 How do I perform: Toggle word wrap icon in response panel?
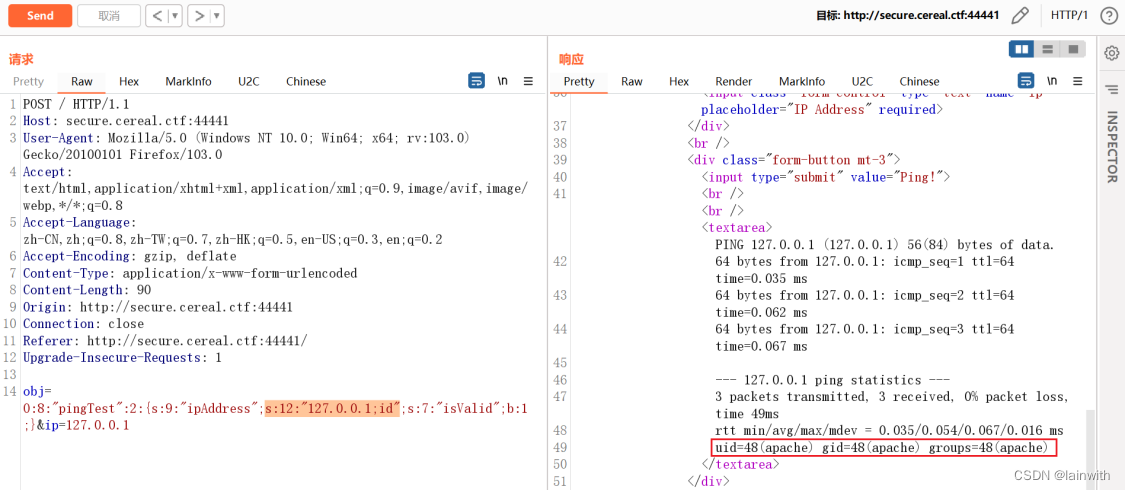[x=1026, y=81]
